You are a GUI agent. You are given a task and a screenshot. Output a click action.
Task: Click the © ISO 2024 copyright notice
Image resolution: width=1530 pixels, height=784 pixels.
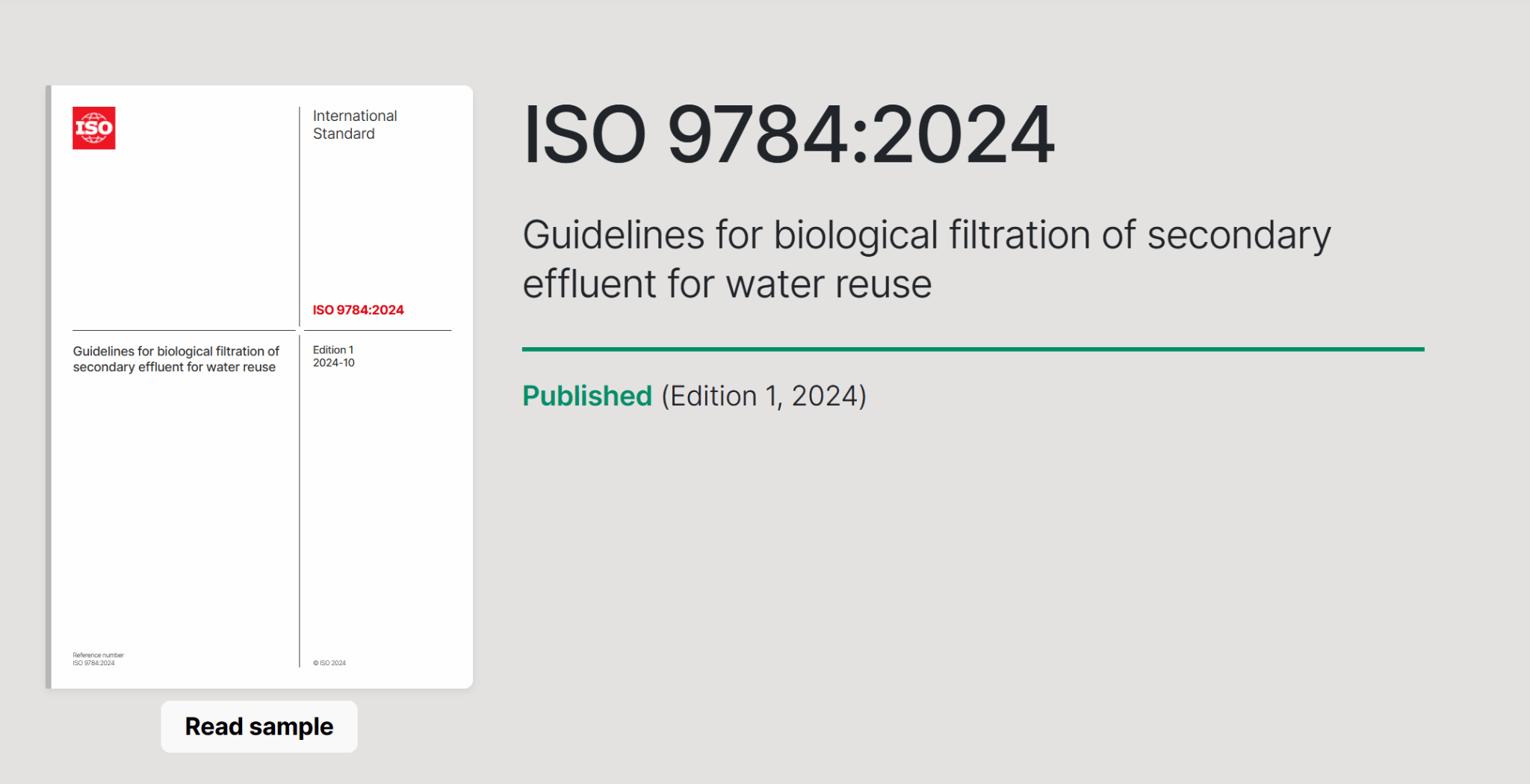[x=329, y=663]
